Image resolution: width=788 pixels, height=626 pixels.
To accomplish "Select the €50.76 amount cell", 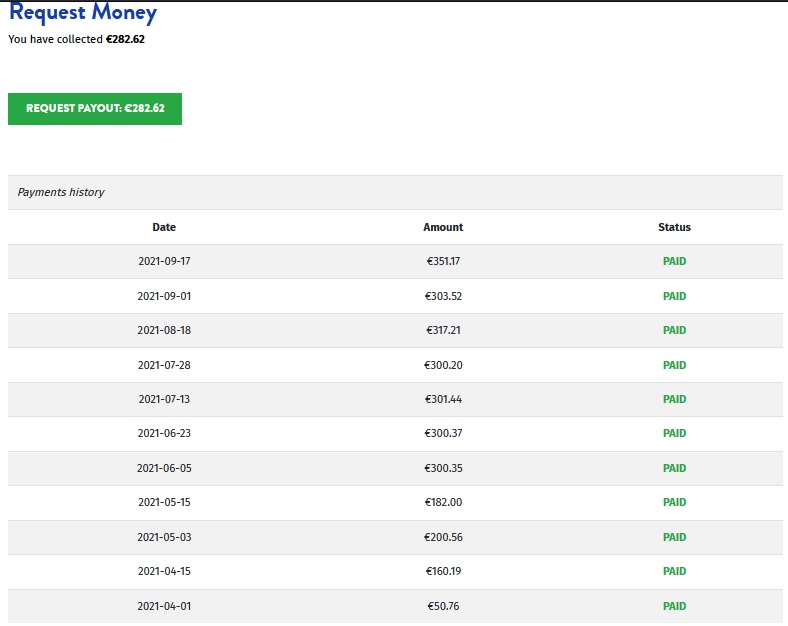I will (443, 606).
